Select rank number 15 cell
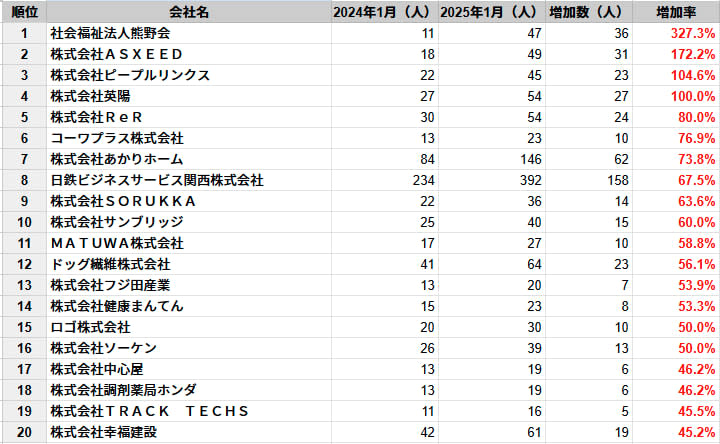Image resolution: width=720 pixels, height=444 pixels. click(x=23, y=327)
